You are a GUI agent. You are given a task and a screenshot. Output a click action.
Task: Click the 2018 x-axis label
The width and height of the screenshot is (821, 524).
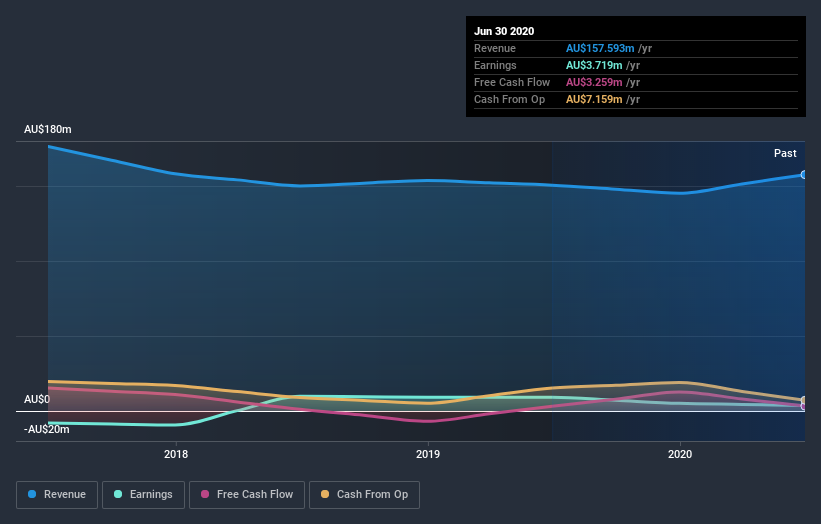(176, 454)
